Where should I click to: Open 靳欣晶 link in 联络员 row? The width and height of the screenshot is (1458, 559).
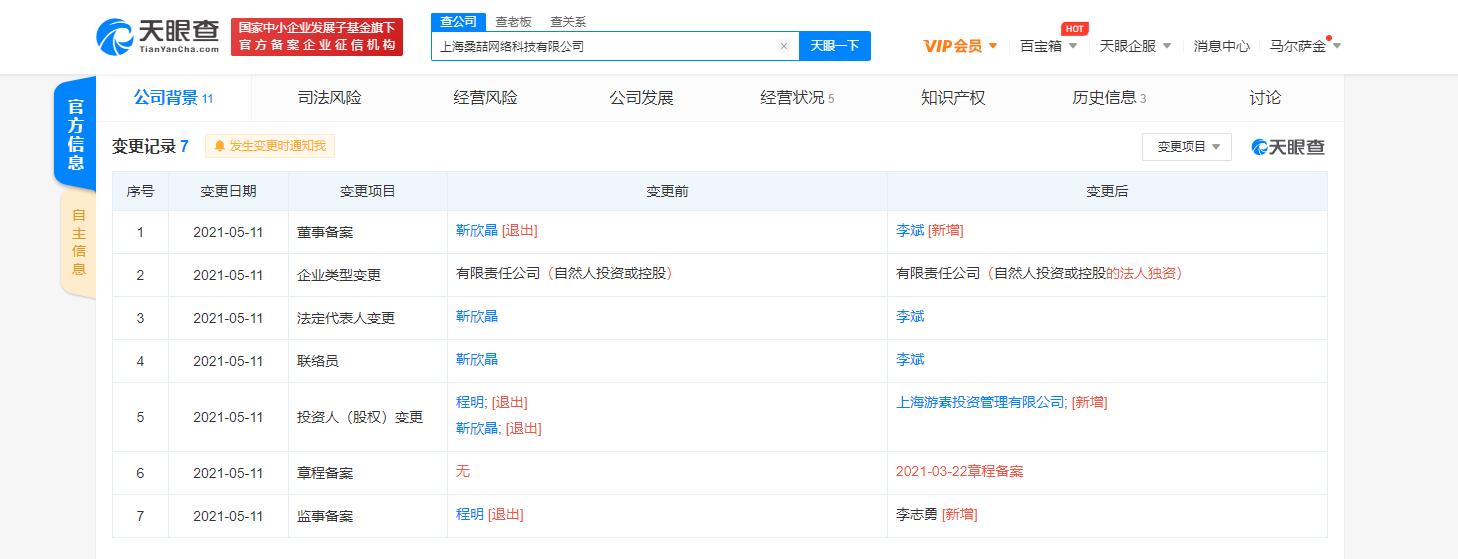tap(477, 360)
